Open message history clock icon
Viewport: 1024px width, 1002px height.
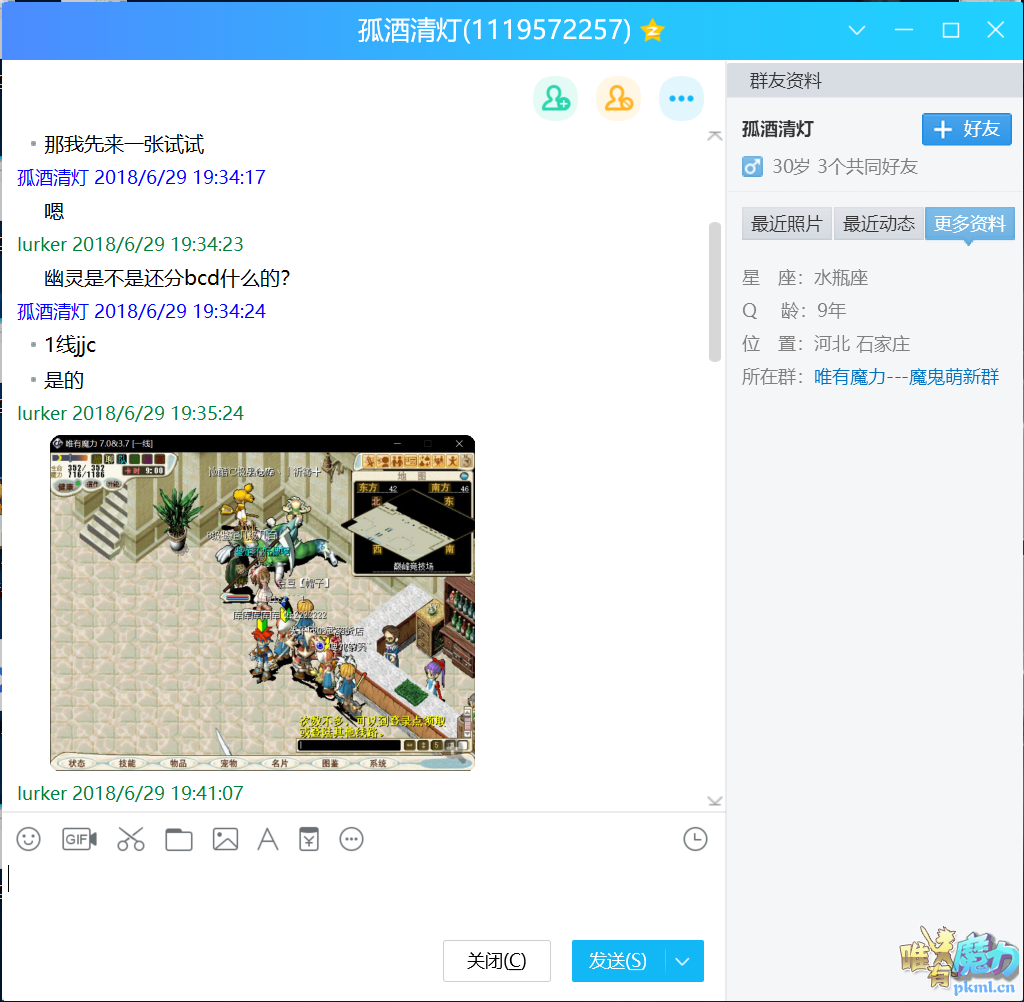[x=695, y=839]
